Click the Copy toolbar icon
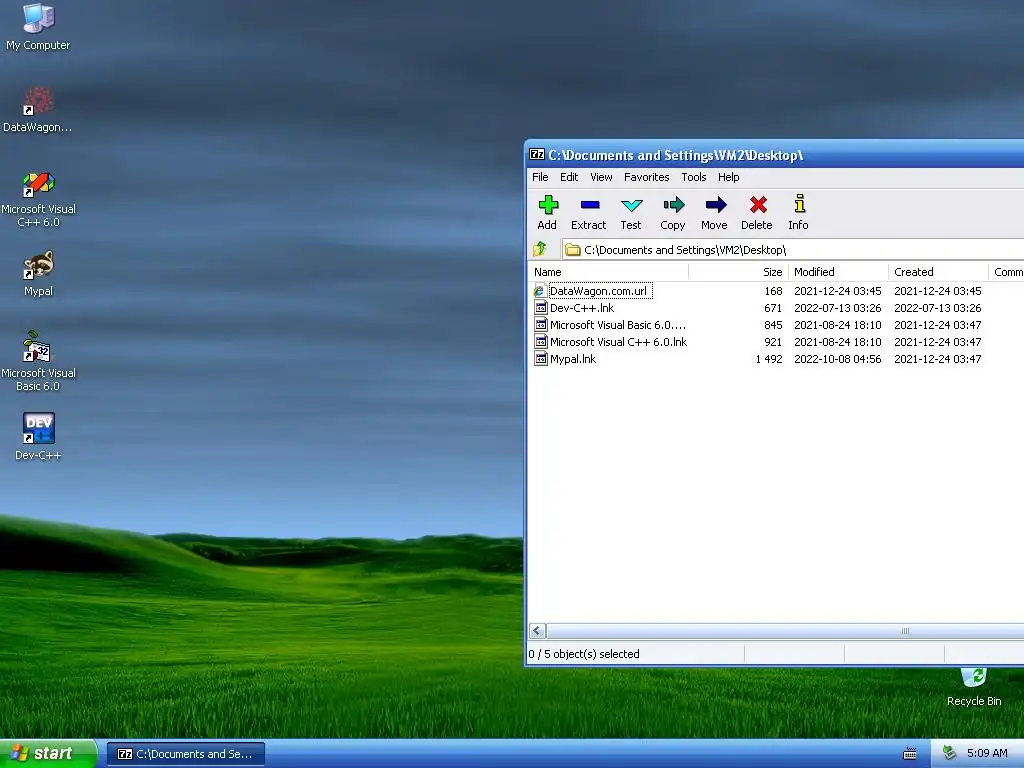1024x768 pixels. [673, 212]
